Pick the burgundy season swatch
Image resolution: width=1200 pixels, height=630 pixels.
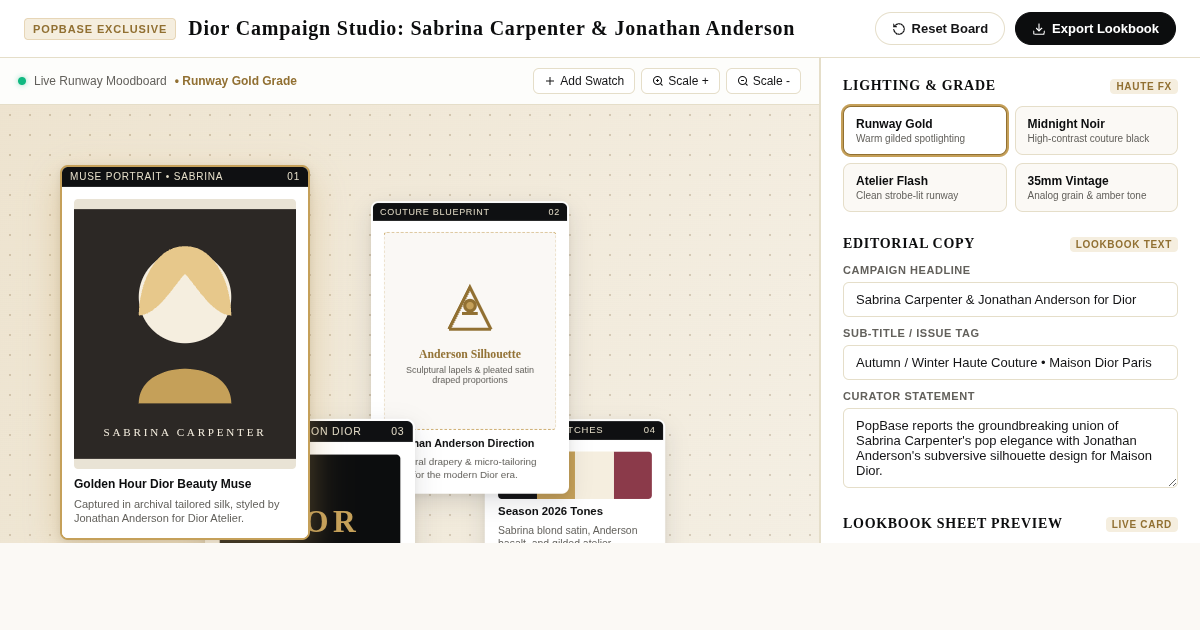pyautogui.click(x=633, y=475)
